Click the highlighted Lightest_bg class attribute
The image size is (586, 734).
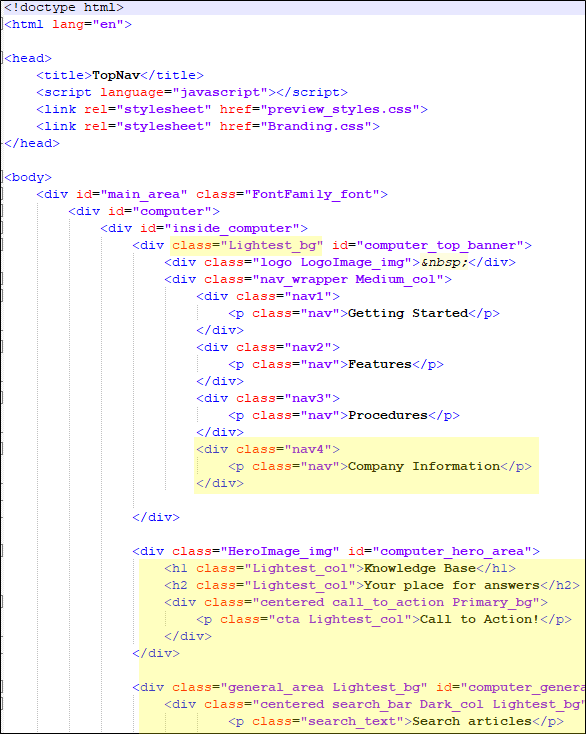pyautogui.click(x=247, y=245)
